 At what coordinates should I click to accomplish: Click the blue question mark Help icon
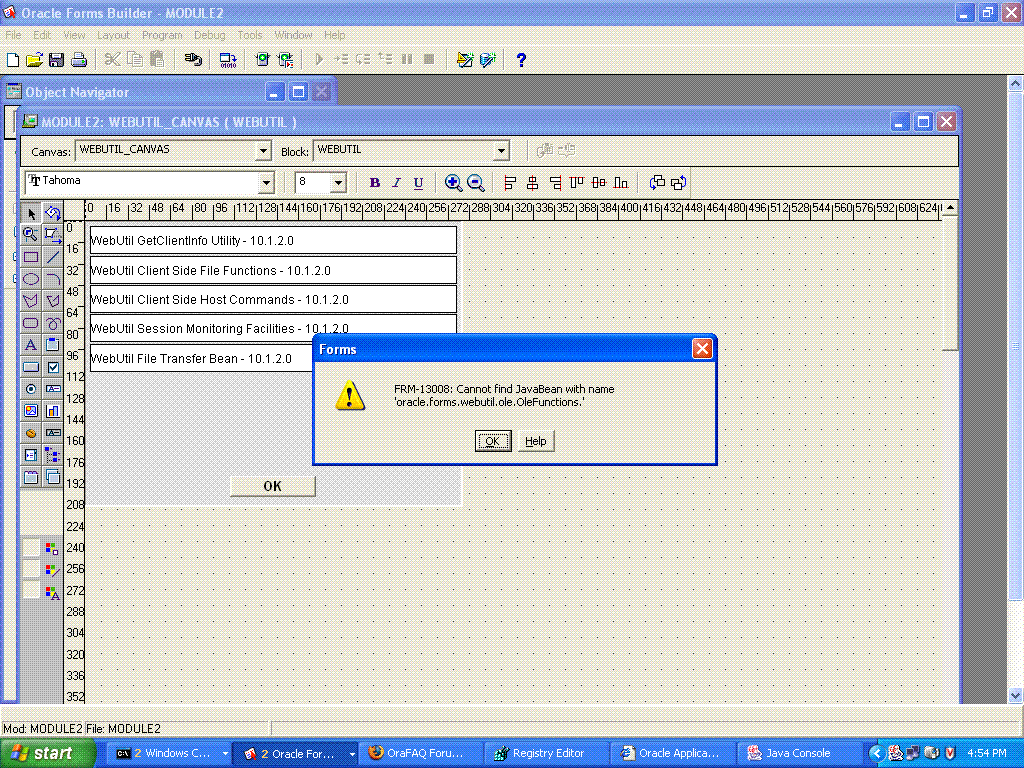pos(520,60)
